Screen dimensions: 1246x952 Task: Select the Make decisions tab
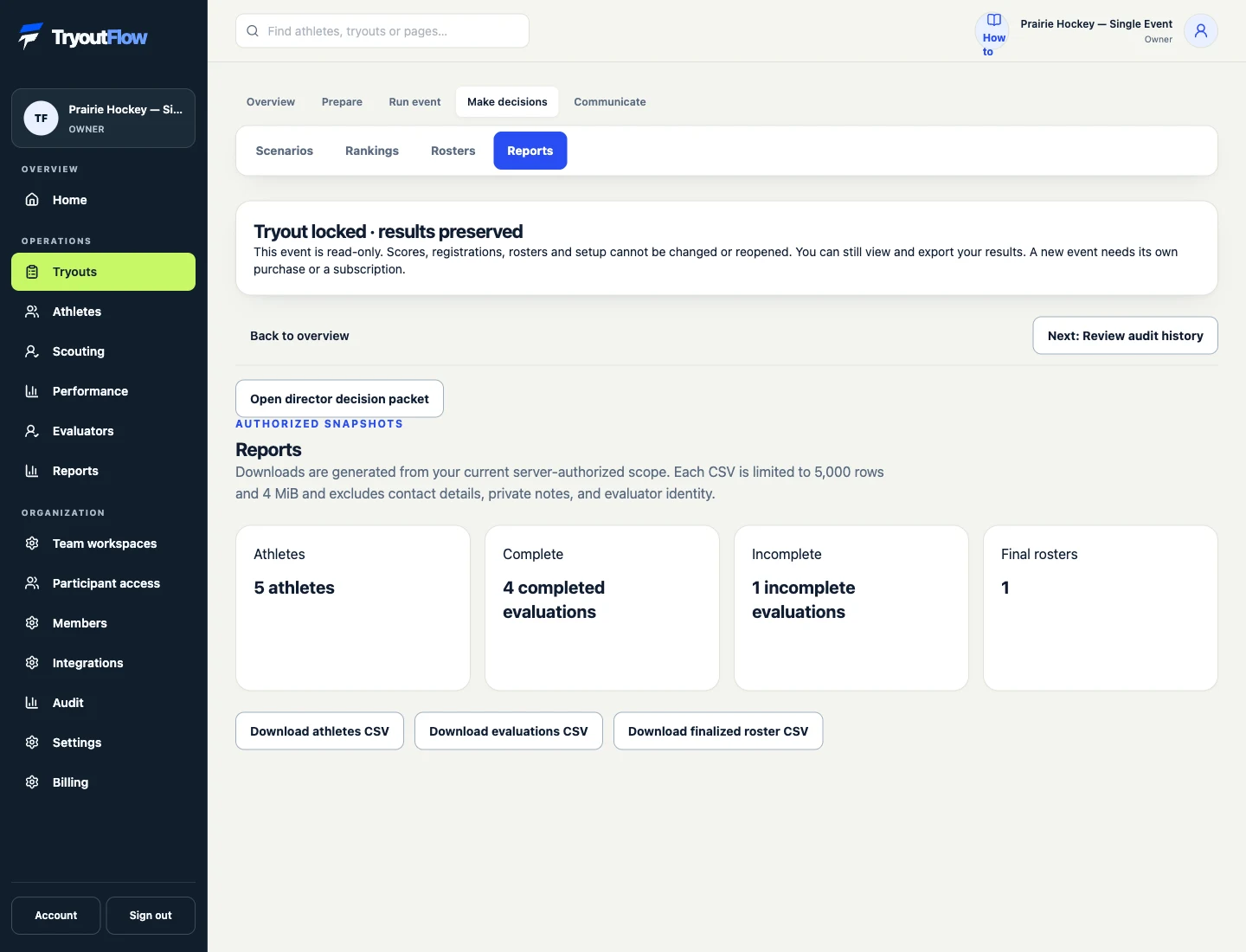(x=507, y=102)
